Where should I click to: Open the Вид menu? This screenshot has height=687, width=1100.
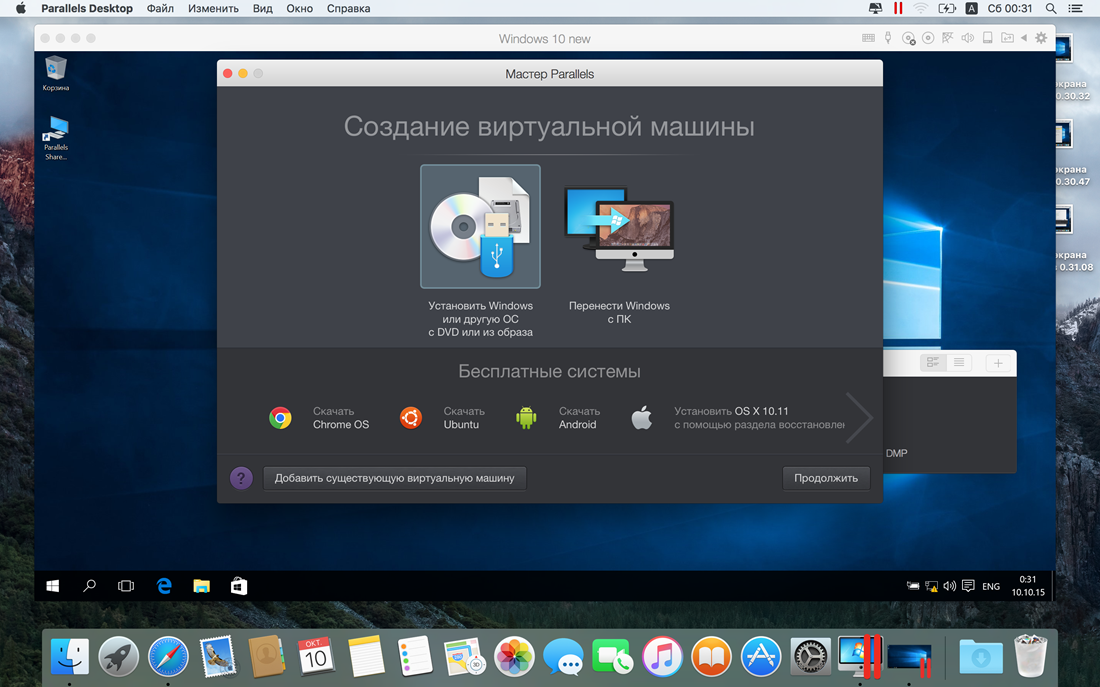[262, 9]
